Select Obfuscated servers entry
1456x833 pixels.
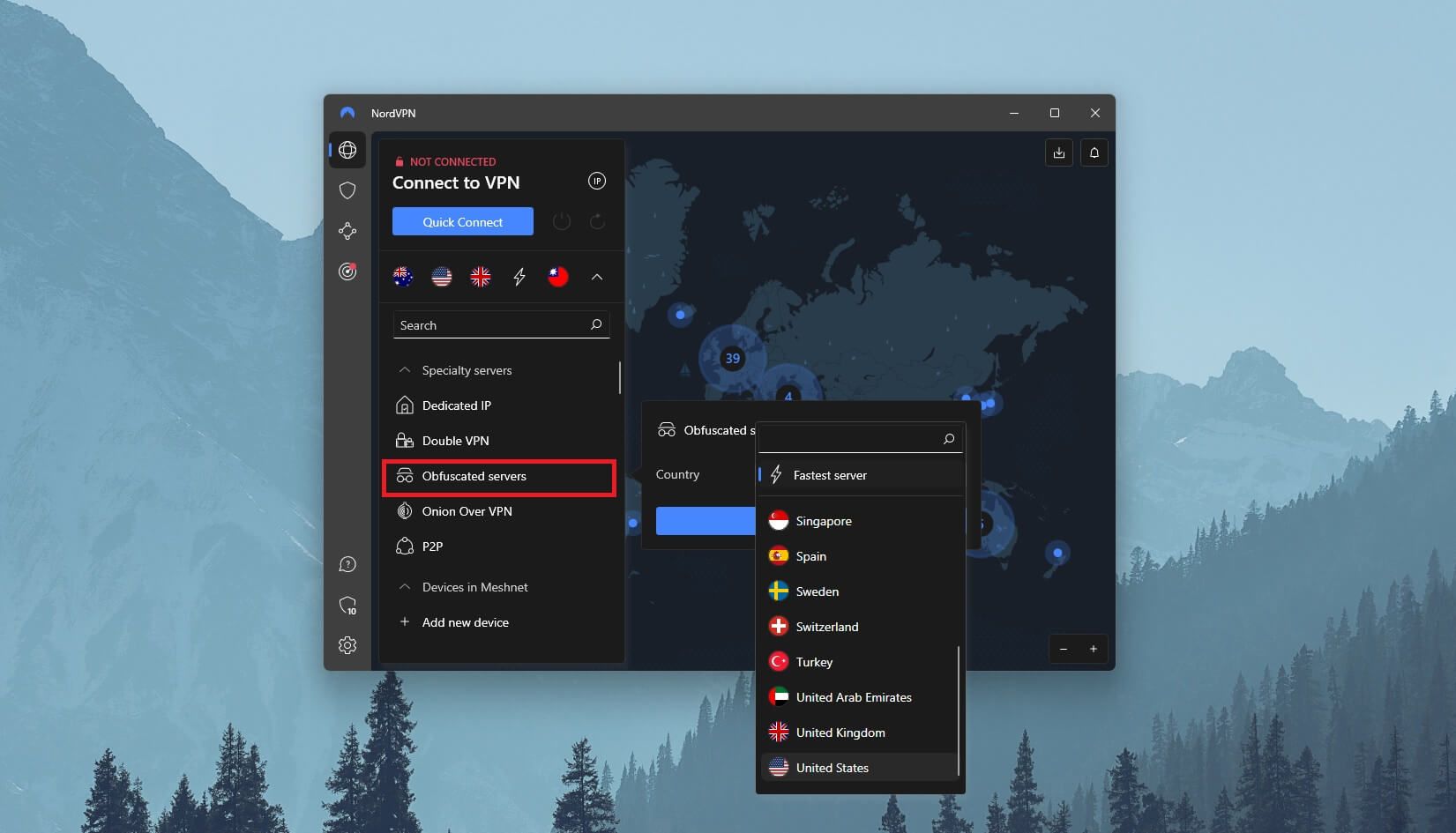pyautogui.click(x=499, y=477)
